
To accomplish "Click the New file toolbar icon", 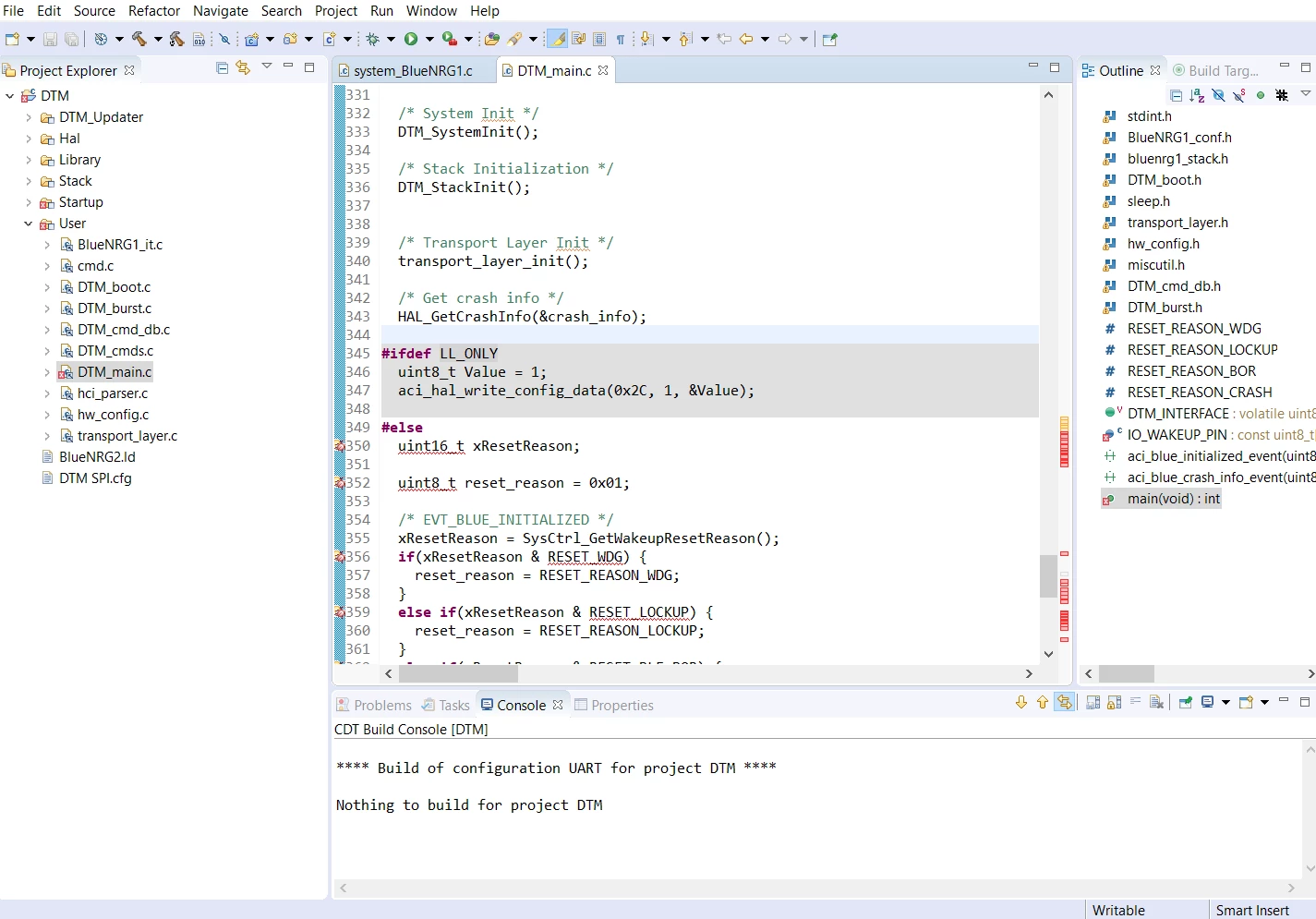I will (x=12, y=39).
